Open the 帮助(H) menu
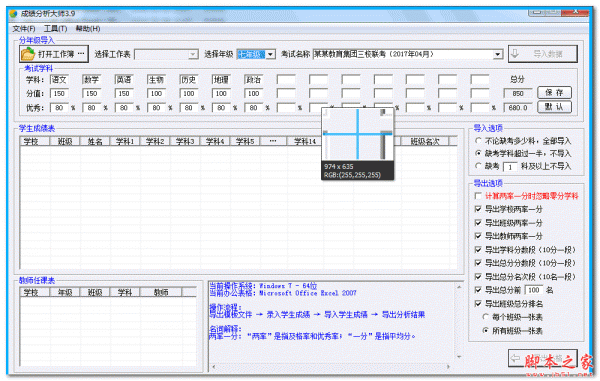Screen dimensions: 600x381 88,29
